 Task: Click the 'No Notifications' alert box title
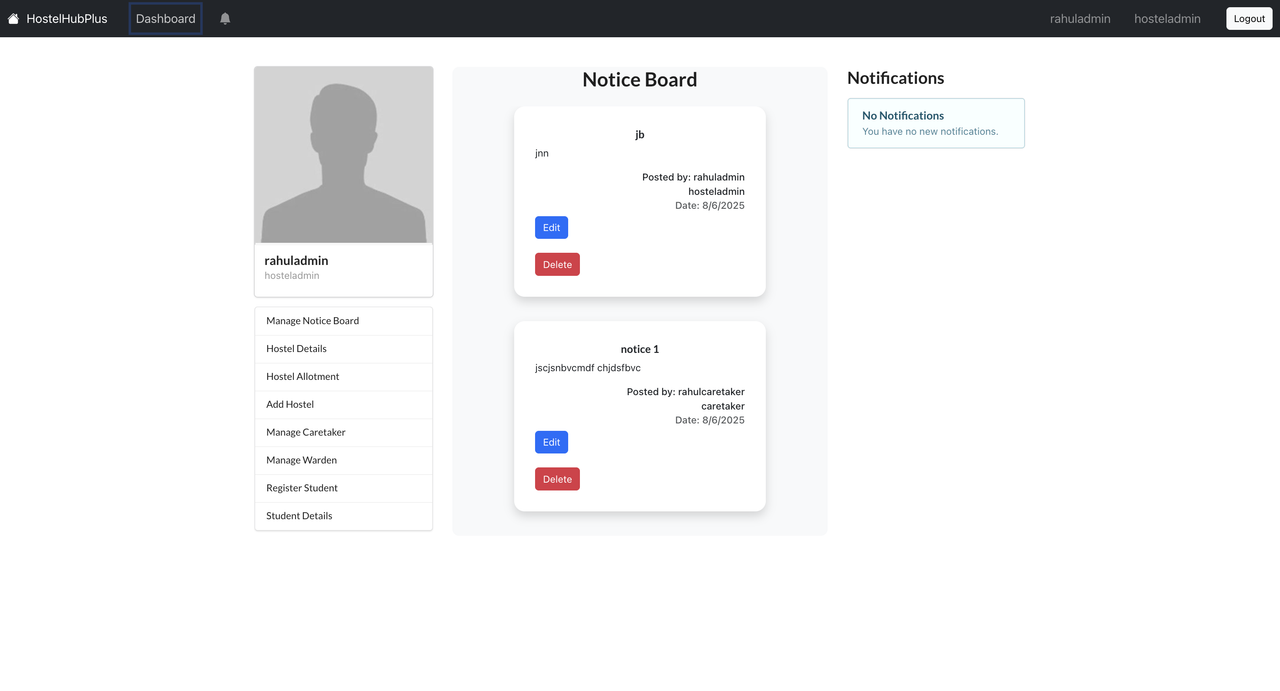click(x=903, y=116)
